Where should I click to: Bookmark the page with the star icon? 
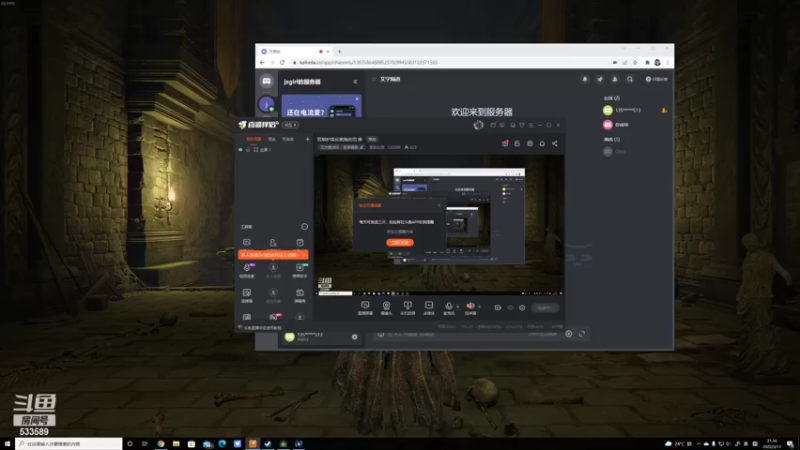click(635, 62)
